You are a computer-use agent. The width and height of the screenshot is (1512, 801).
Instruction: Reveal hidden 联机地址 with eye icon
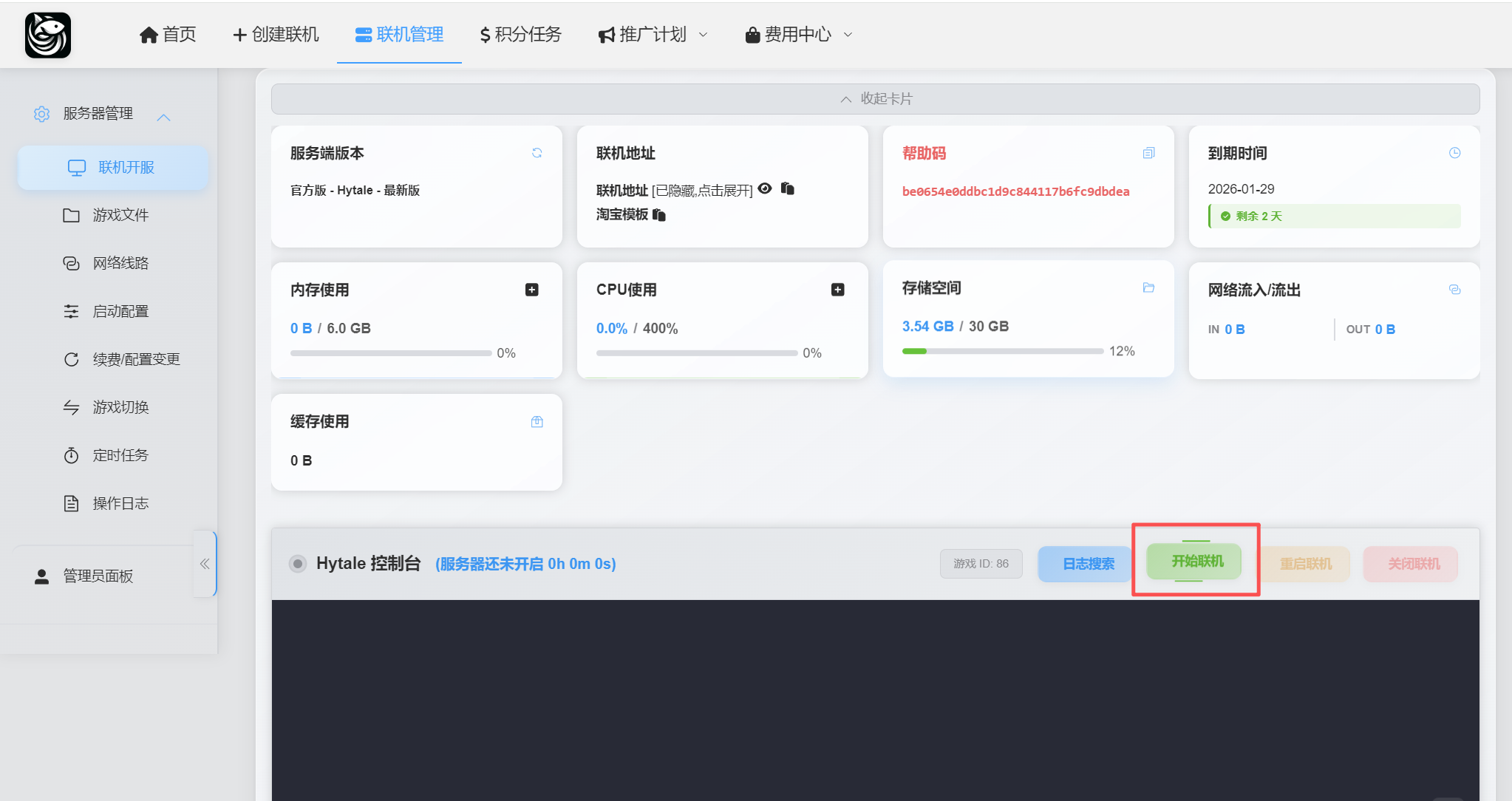tap(765, 188)
